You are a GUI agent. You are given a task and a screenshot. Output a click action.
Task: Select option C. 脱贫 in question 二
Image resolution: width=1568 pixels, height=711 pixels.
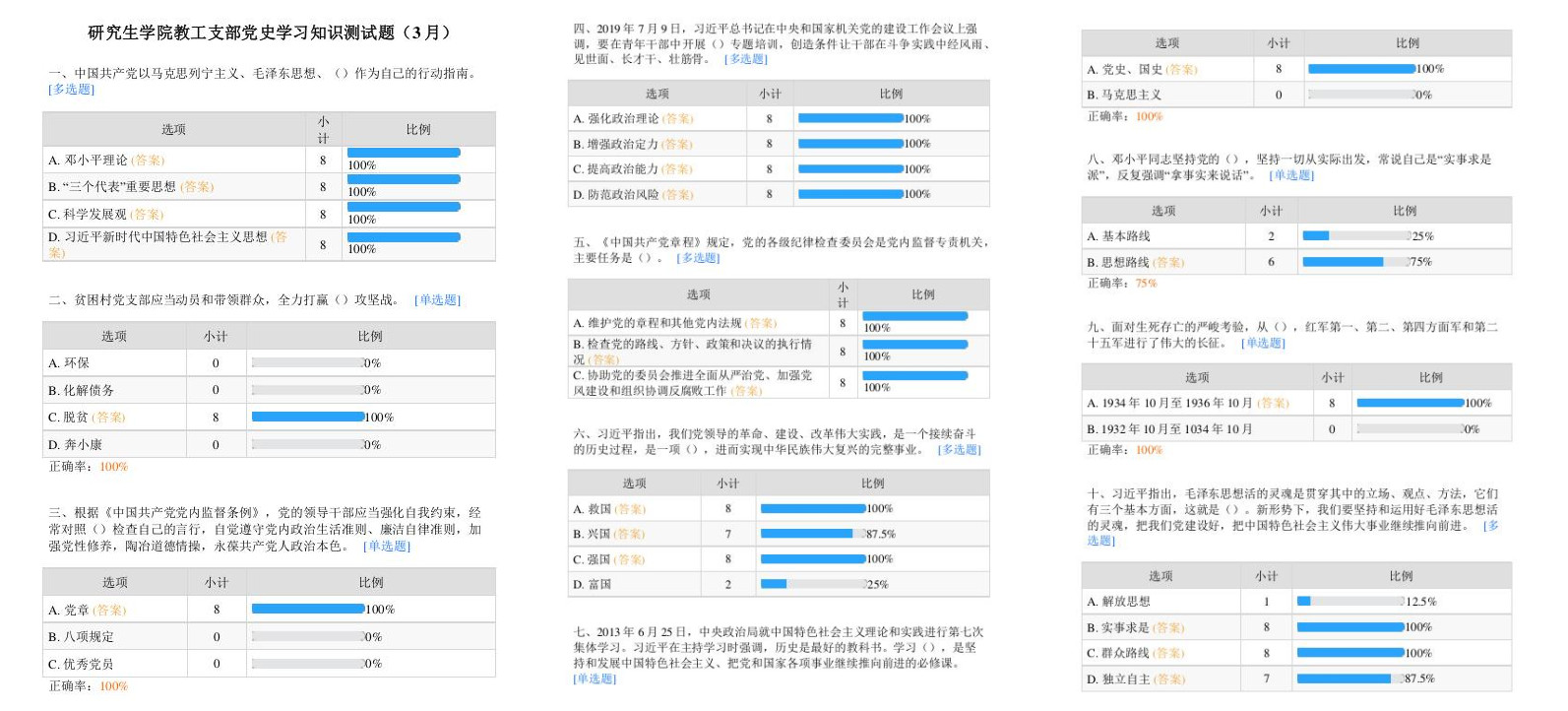[x=87, y=418]
